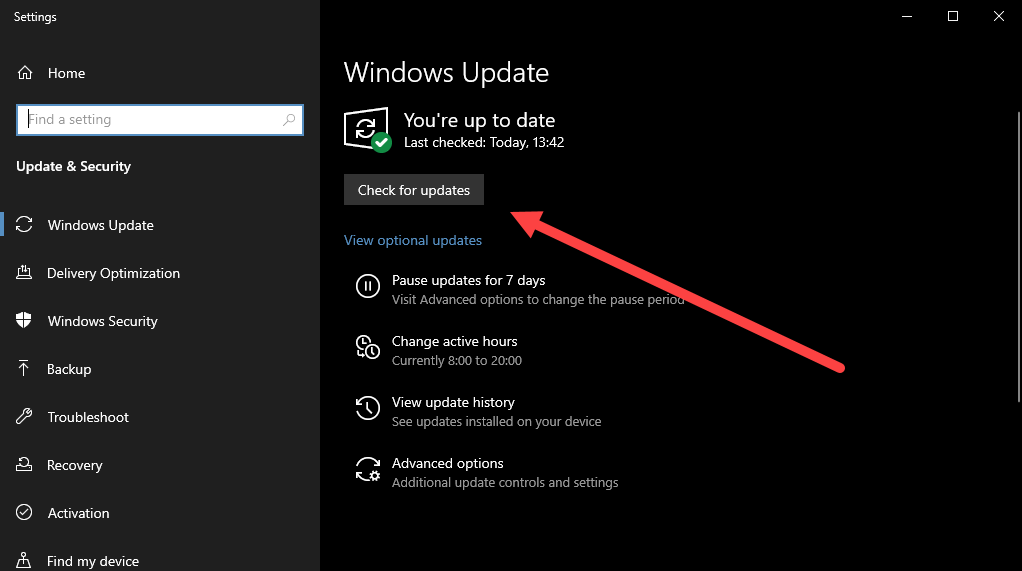Maximize the Settings window
The width and height of the screenshot is (1022, 571).
pyautogui.click(x=952, y=16)
